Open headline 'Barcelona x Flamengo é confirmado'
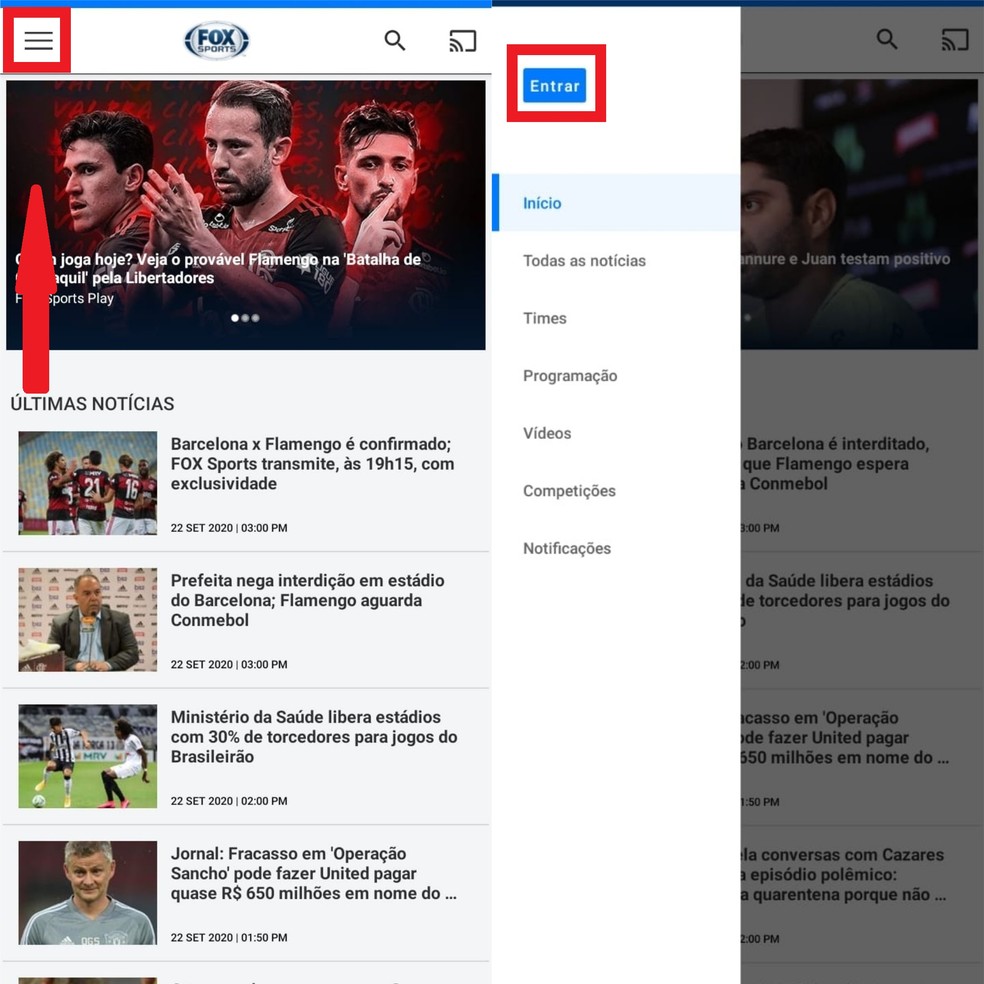984x984 pixels. tap(313, 464)
